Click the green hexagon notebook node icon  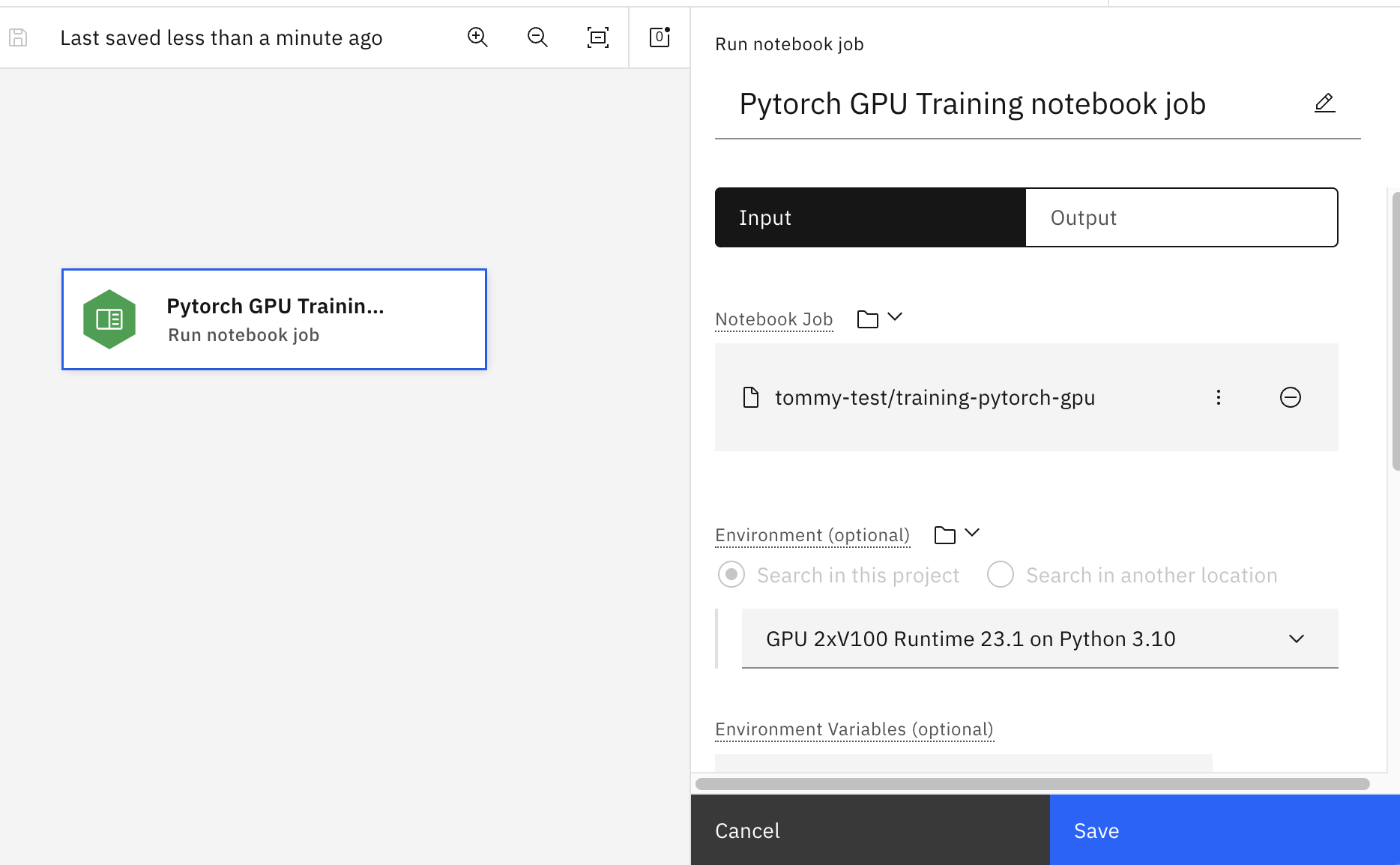point(109,319)
